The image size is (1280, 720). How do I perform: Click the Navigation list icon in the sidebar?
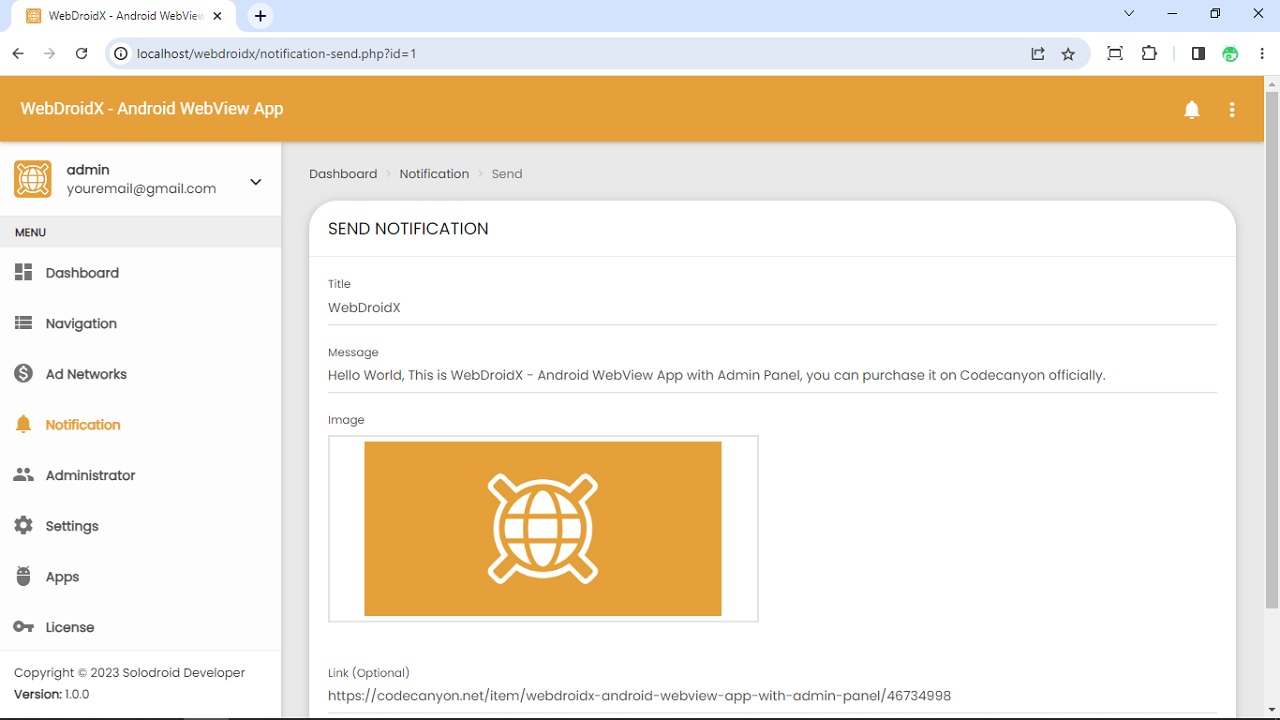(24, 323)
